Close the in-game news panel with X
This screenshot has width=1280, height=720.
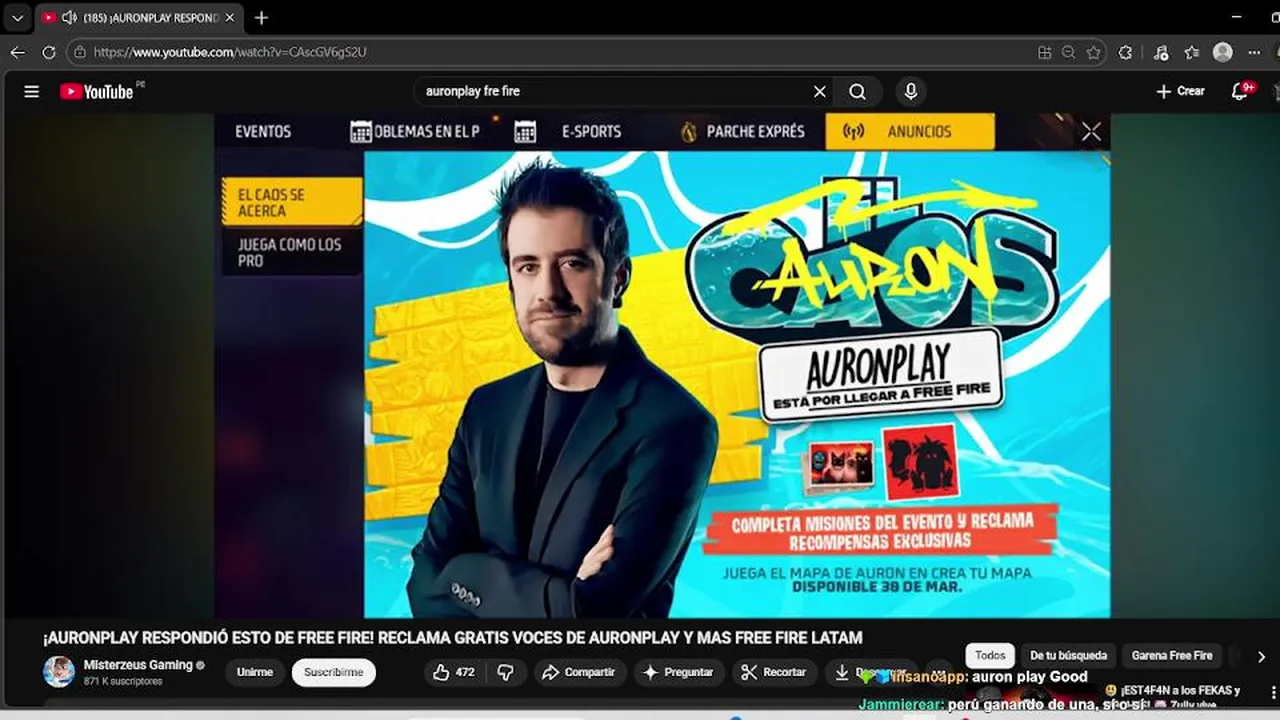(x=1091, y=131)
